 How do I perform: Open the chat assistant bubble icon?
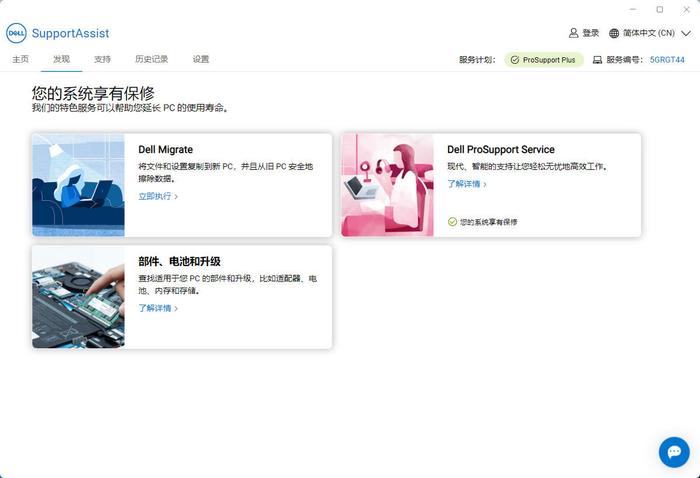coord(674,452)
